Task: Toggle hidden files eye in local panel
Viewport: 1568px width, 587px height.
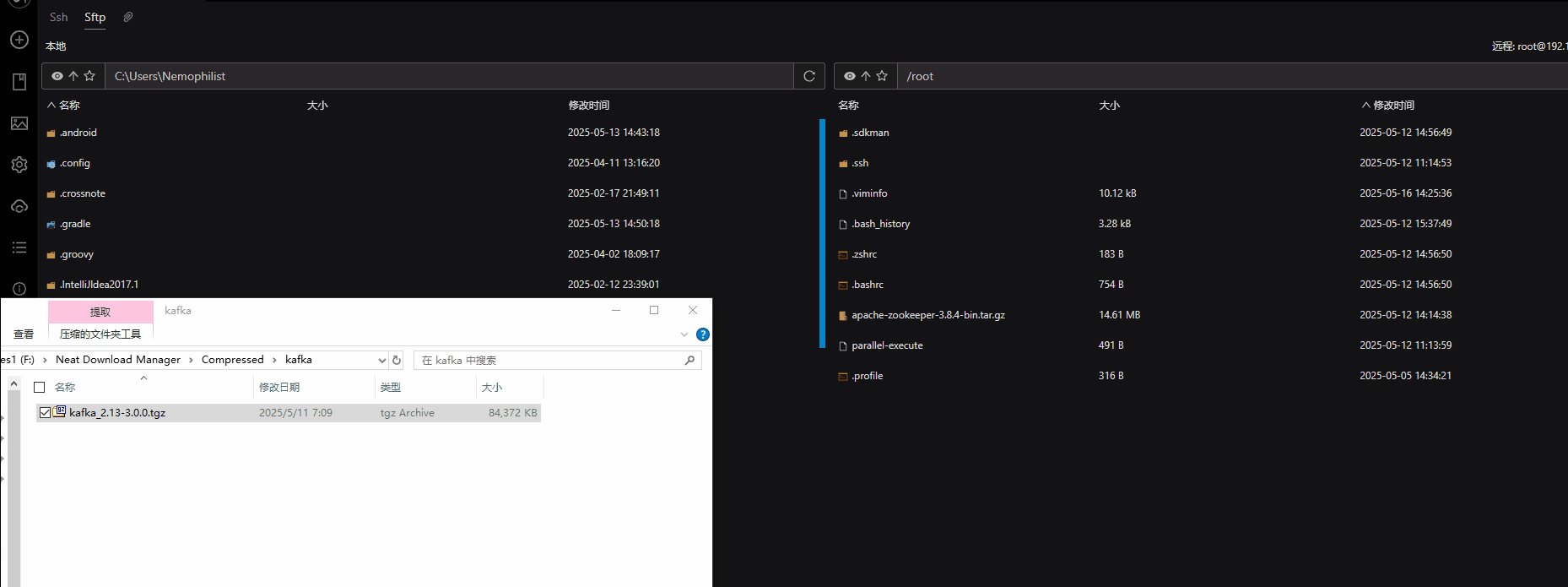Action: coord(57,76)
